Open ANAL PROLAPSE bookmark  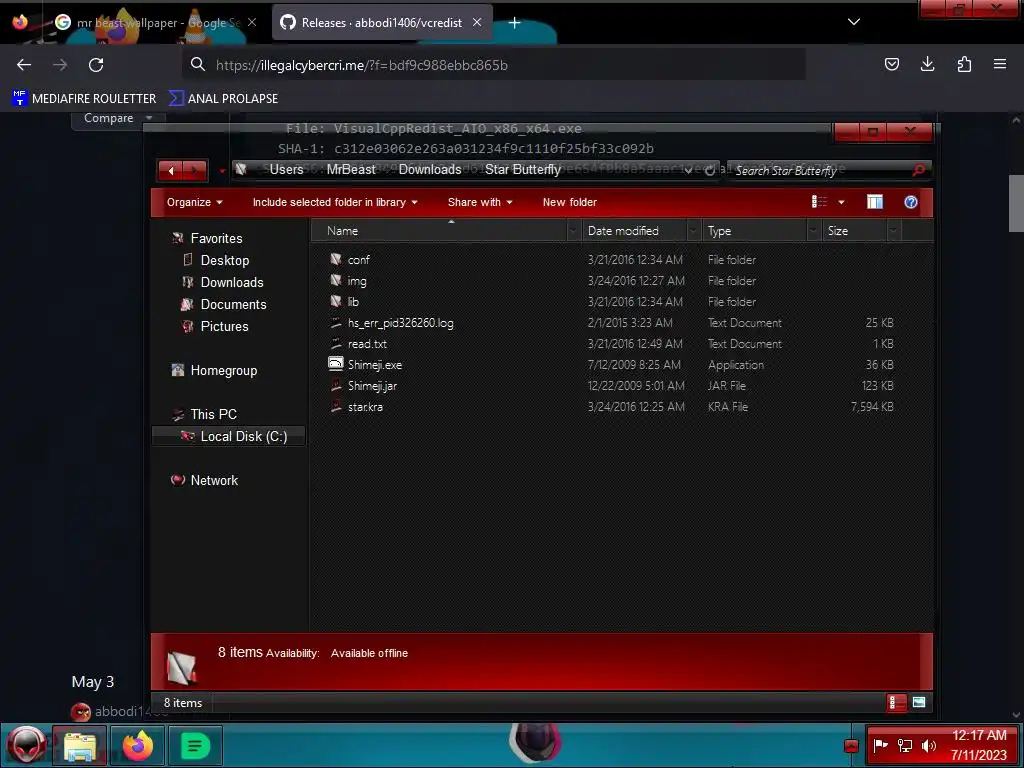[x=223, y=99]
